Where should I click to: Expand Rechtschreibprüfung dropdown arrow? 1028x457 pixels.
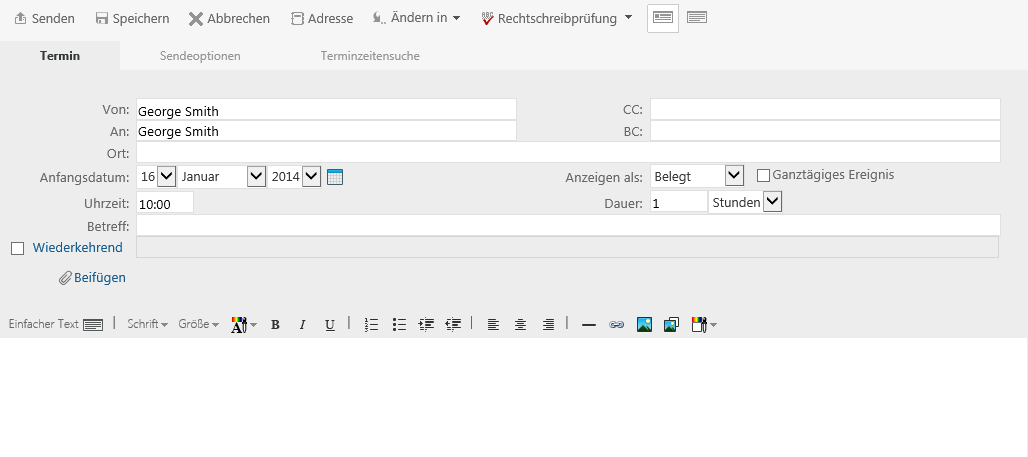(x=628, y=18)
